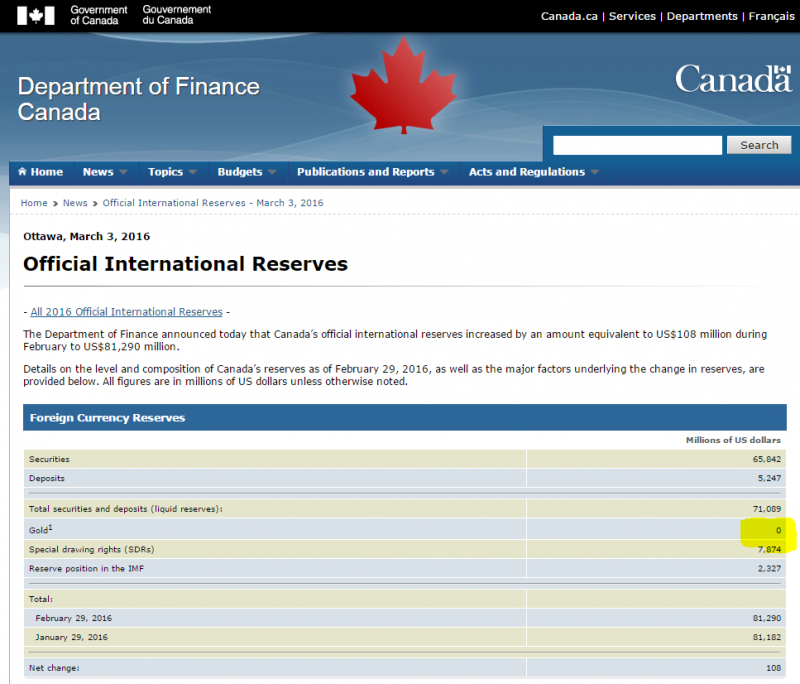Viewport: 800px width, 684px height.
Task: Open the Departments link in top bar
Action: tap(701, 16)
